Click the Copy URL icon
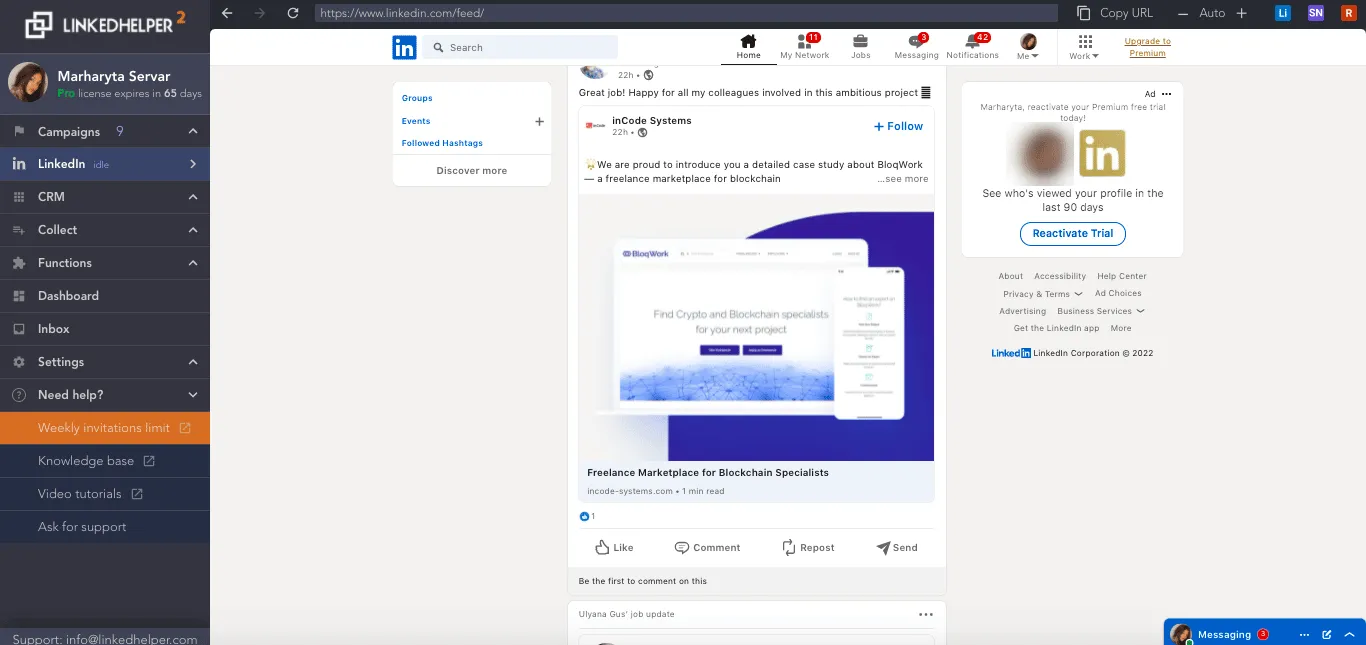The height and width of the screenshot is (645, 1366). [1084, 13]
